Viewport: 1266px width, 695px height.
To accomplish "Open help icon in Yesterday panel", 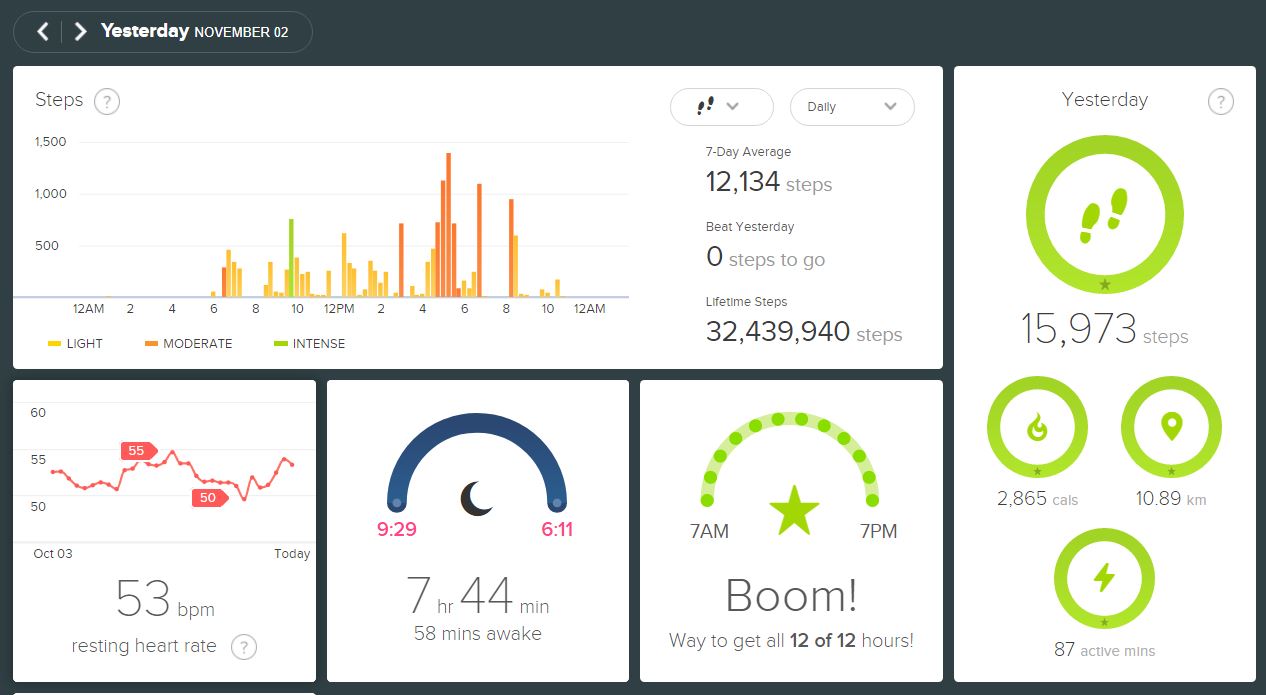I will (1221, 101).
